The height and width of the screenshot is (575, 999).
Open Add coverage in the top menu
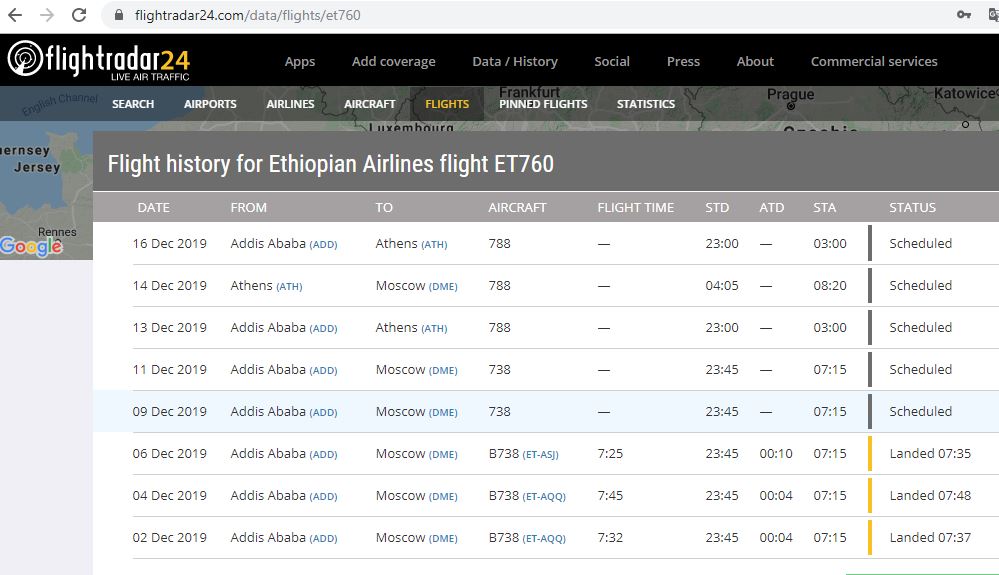tap(394, 62)
